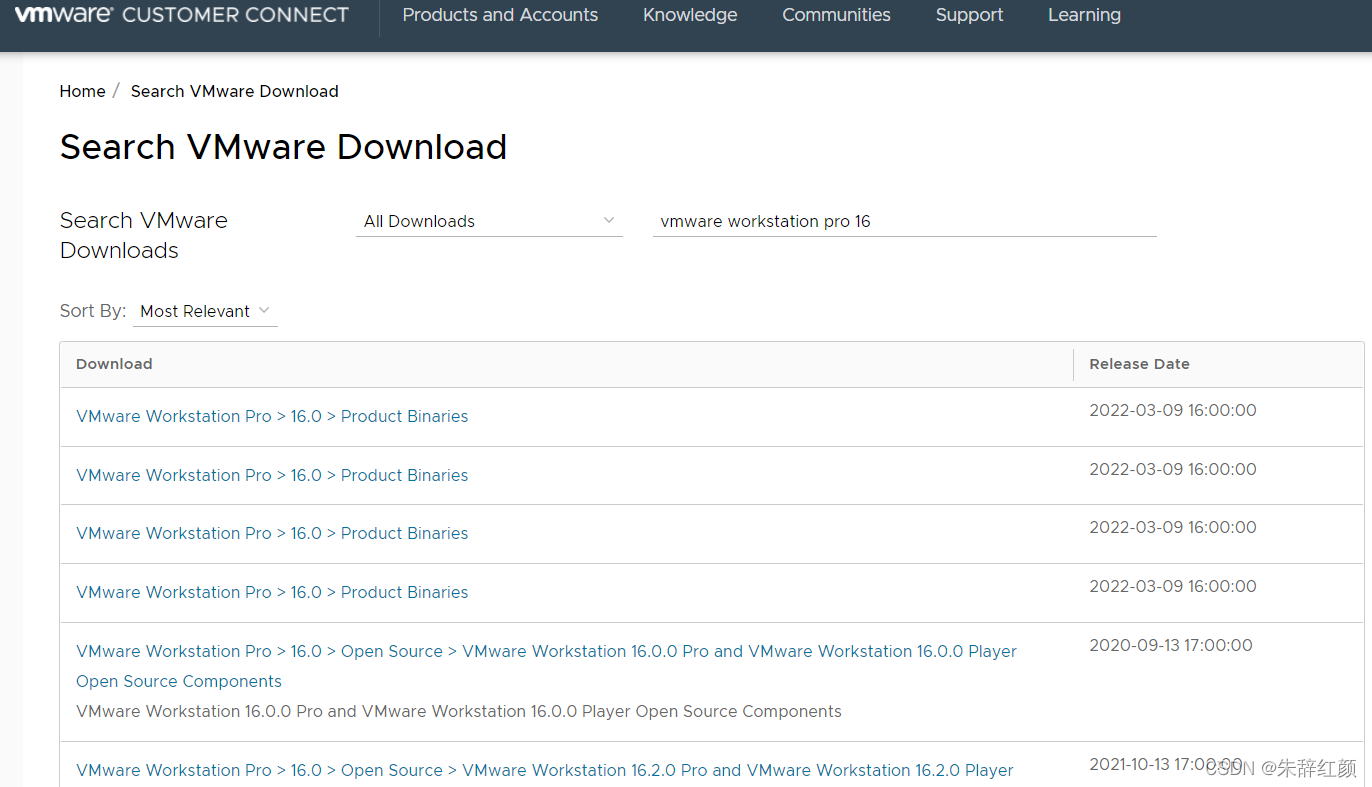Click the VMware Customer Connect logo
The height and width of the screenshot is (787, 1372).
pyautogui.click(x=181, y=15)
